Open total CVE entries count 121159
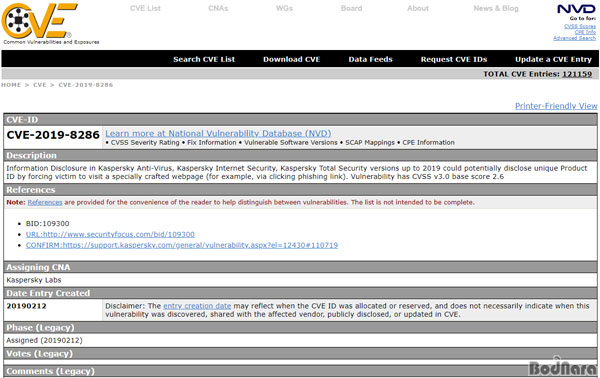The height and width of the screenshot is (378, 600). pos(577,74)
